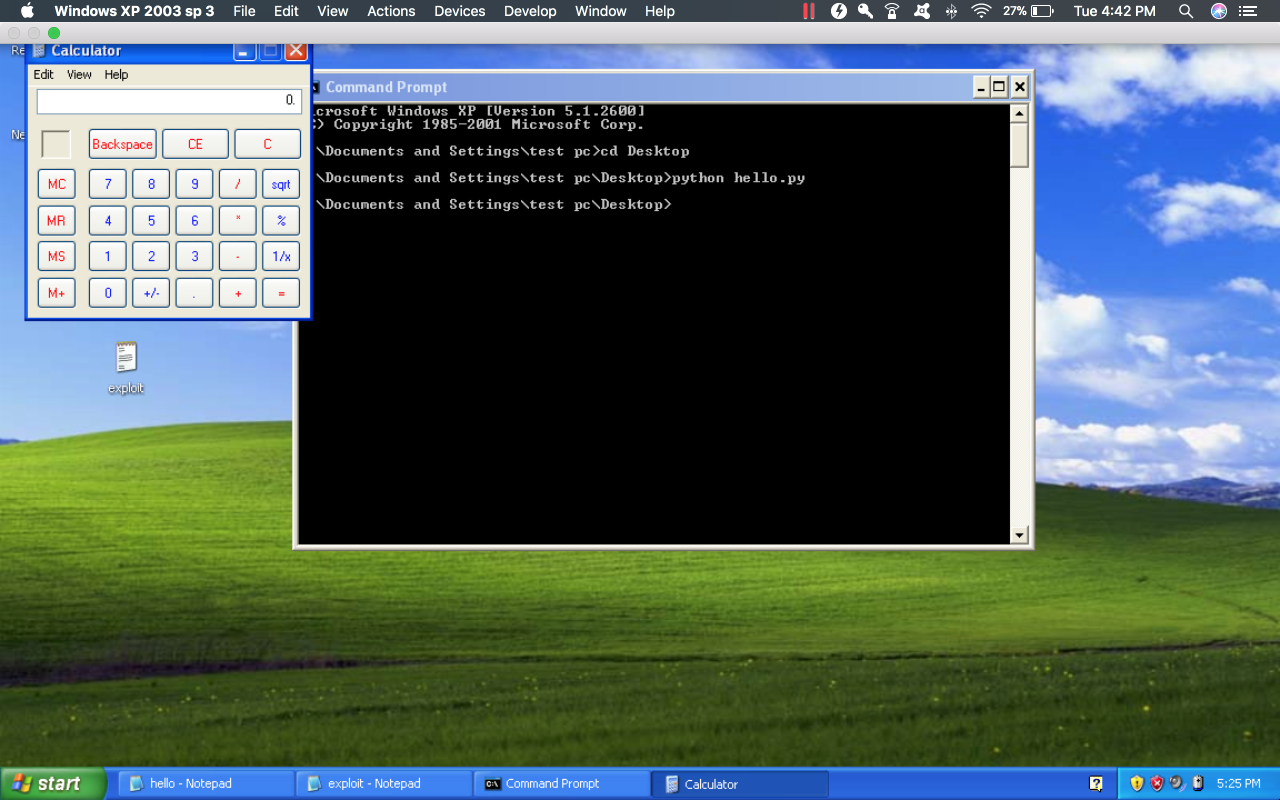Open the exploit file icon on the desktop
The image size is (1280, 800).
tap(126, 367)
